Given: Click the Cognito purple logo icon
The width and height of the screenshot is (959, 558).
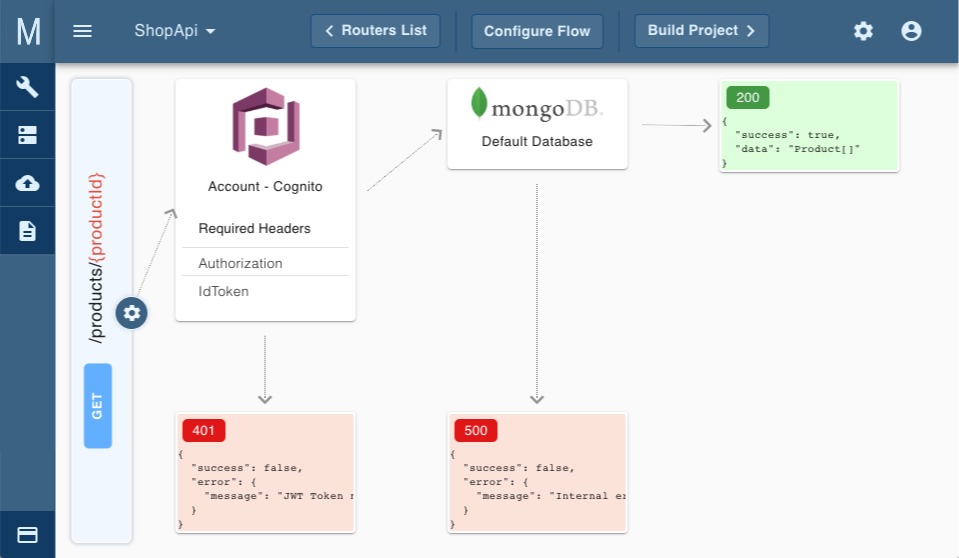Looking at the screenshot, I should click(265, 127).
